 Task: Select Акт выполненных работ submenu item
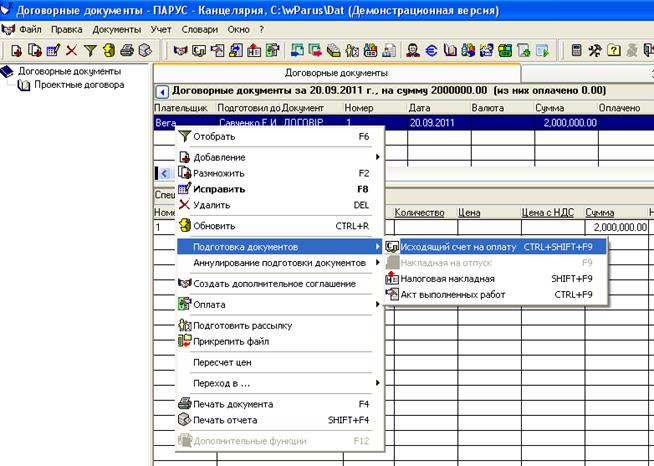(x=496, y=294)
